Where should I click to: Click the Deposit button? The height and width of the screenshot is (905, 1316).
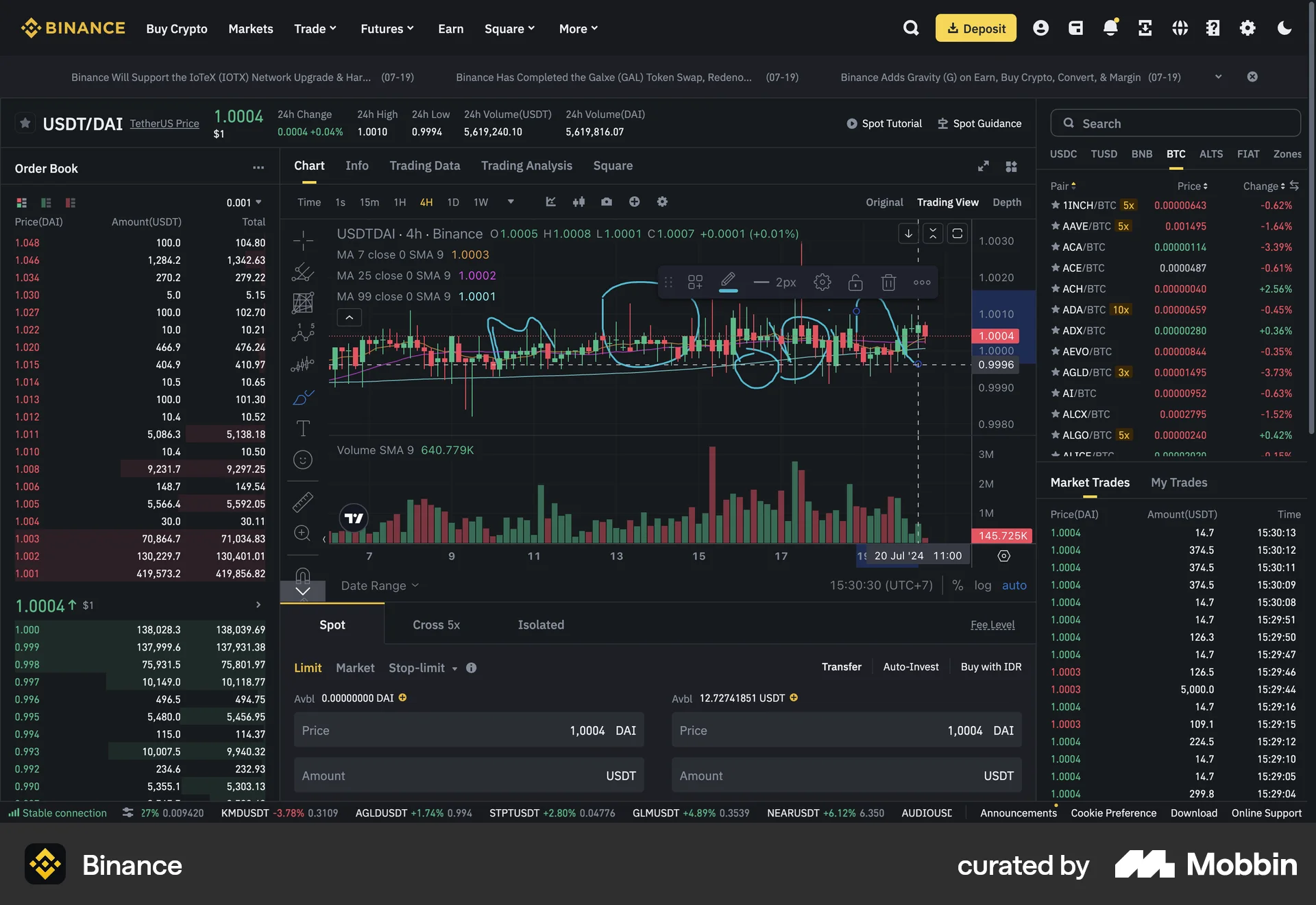point(976,28)
